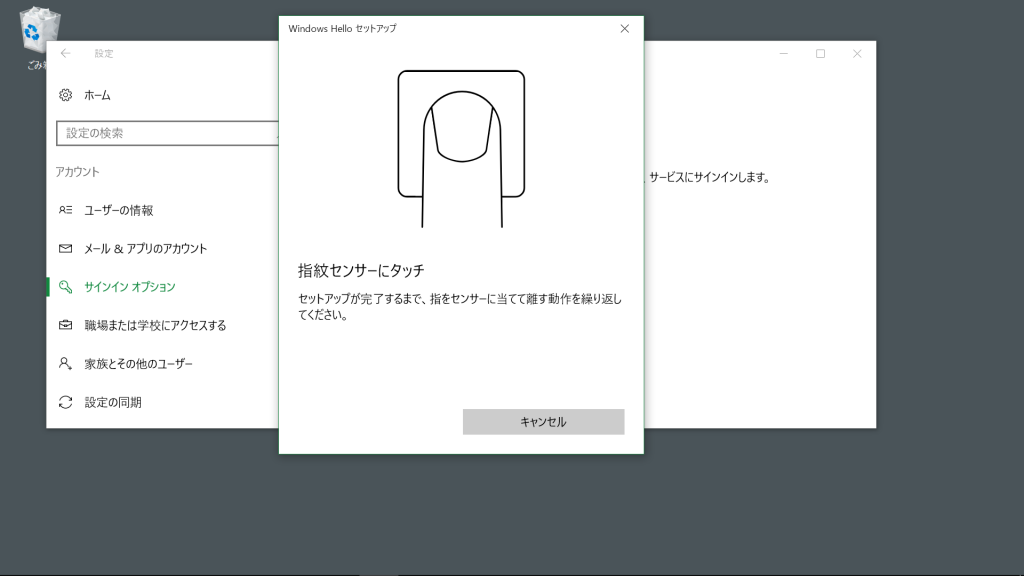Click the 指紋センサーにタッチ heading
The height and width of the screenshot is (576, 1024).
tap(361, 270)
